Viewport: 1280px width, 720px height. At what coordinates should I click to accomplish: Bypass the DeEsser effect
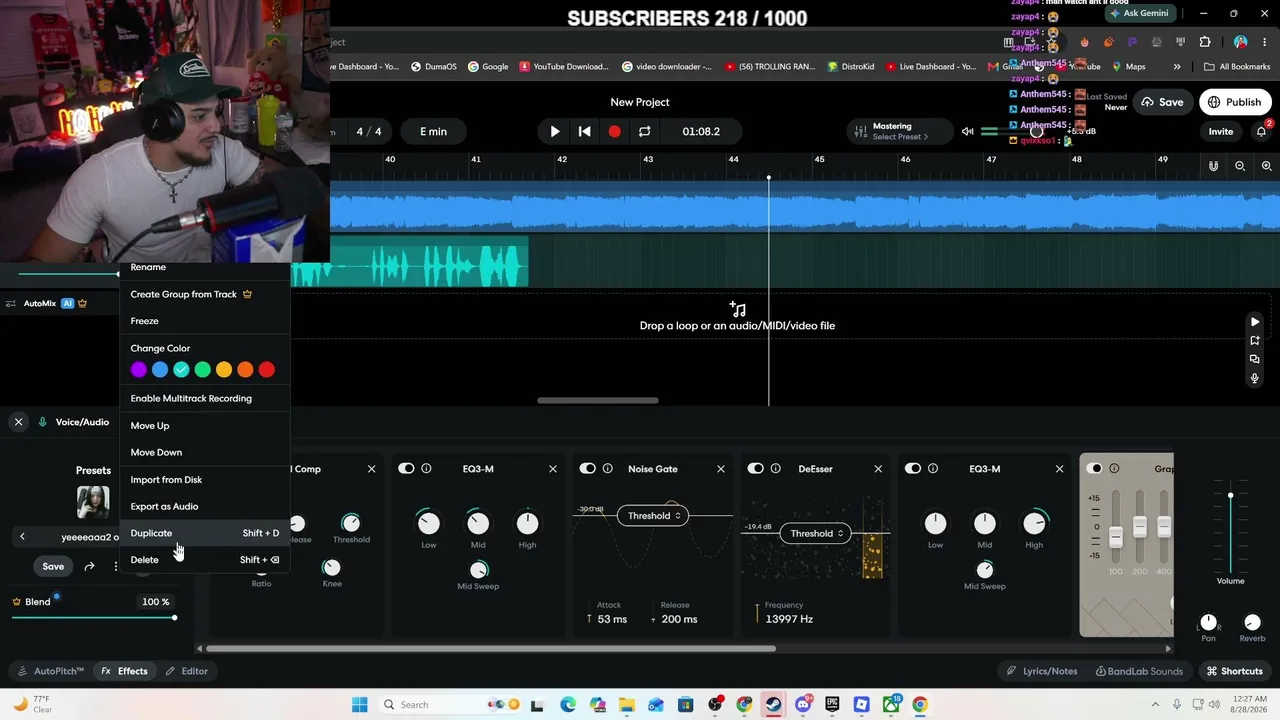pyautogui.click(x=756, y=469)
